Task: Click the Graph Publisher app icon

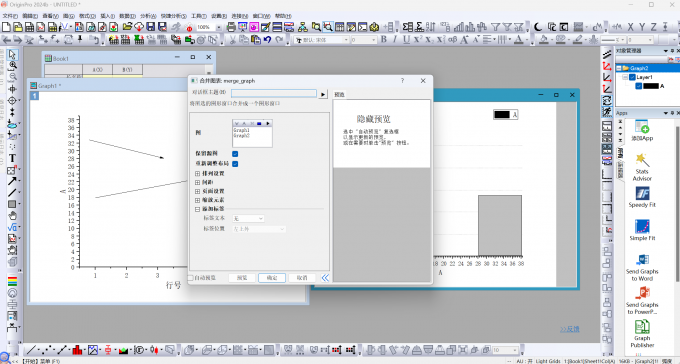Action: tap(642, 326)
